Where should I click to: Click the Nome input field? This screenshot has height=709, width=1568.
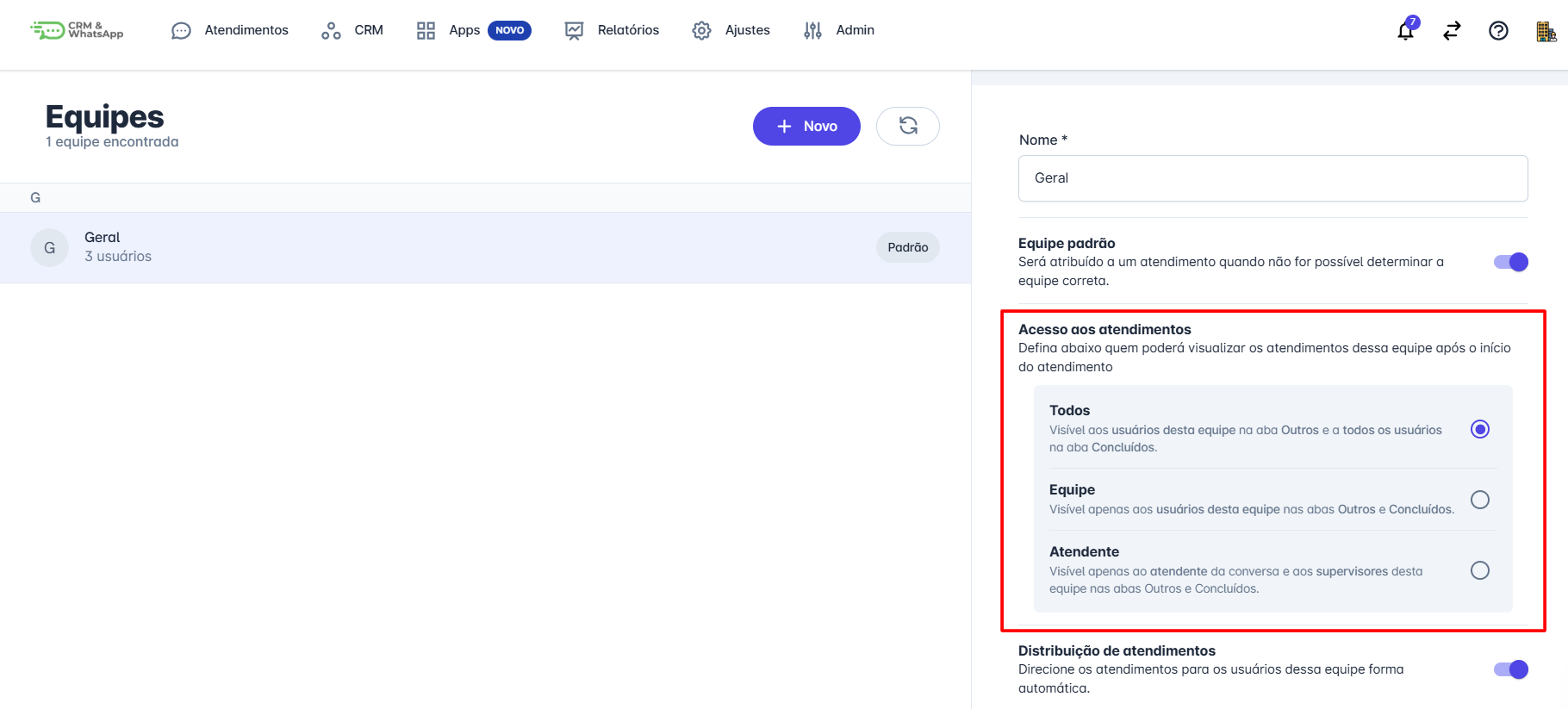pyautogui.click(x=1272, y=178)
